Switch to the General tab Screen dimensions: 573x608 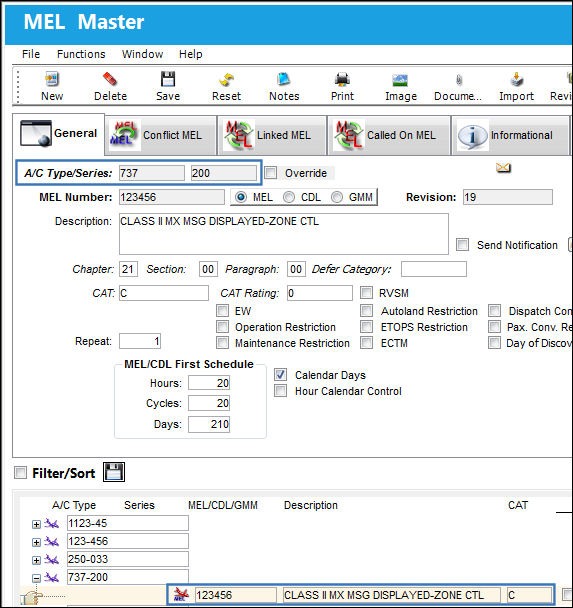tap(59, 133)
